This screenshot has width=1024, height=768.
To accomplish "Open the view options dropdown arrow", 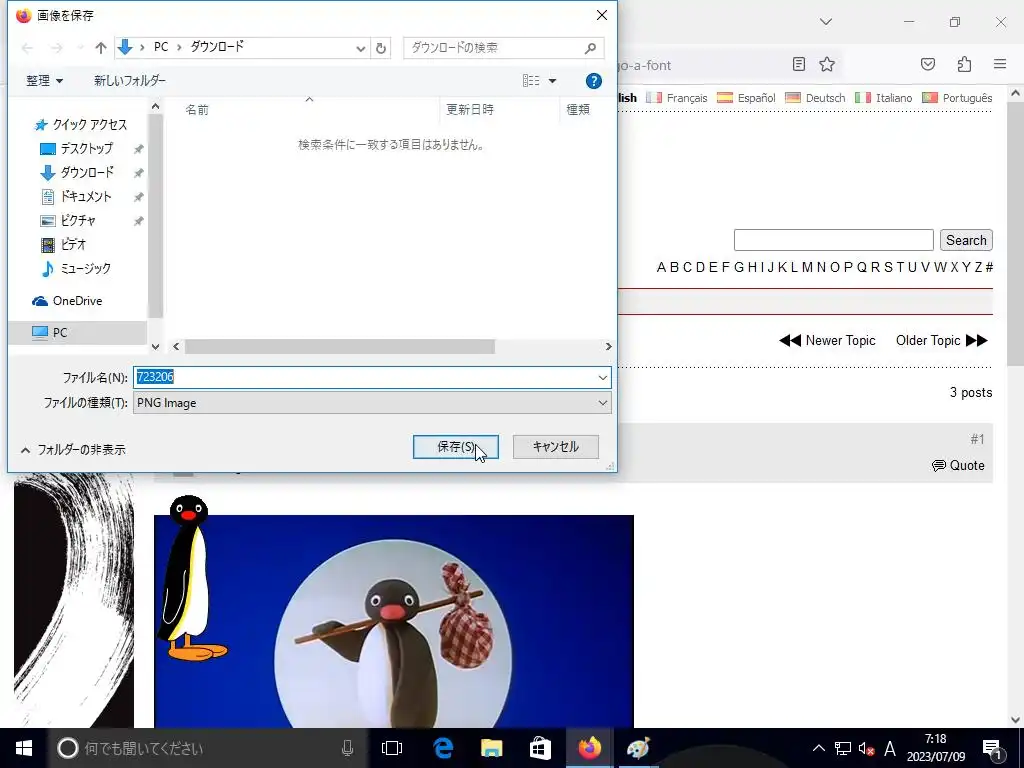I will 552,81.
